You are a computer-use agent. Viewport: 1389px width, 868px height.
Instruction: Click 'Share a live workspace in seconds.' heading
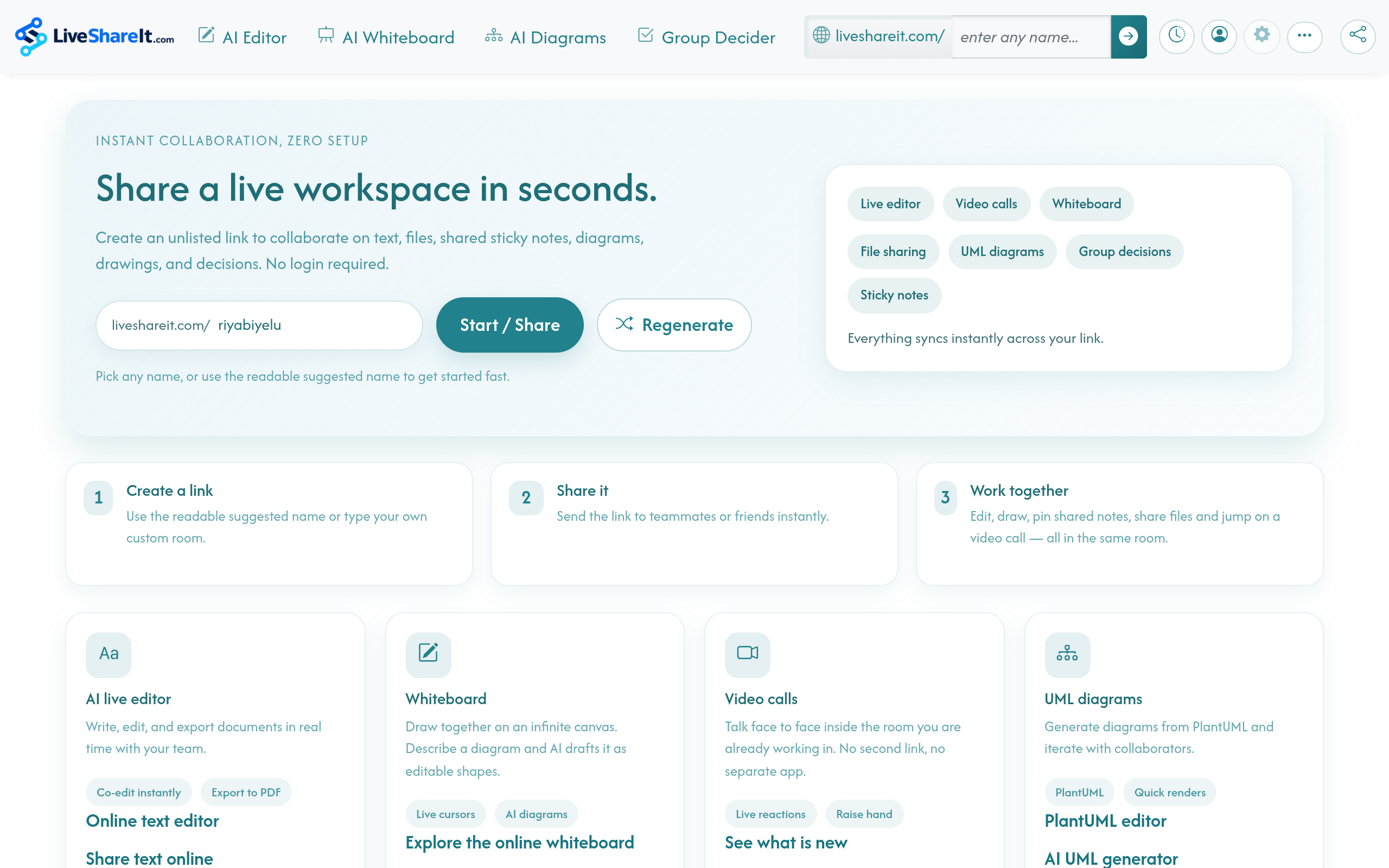point(376,188)
